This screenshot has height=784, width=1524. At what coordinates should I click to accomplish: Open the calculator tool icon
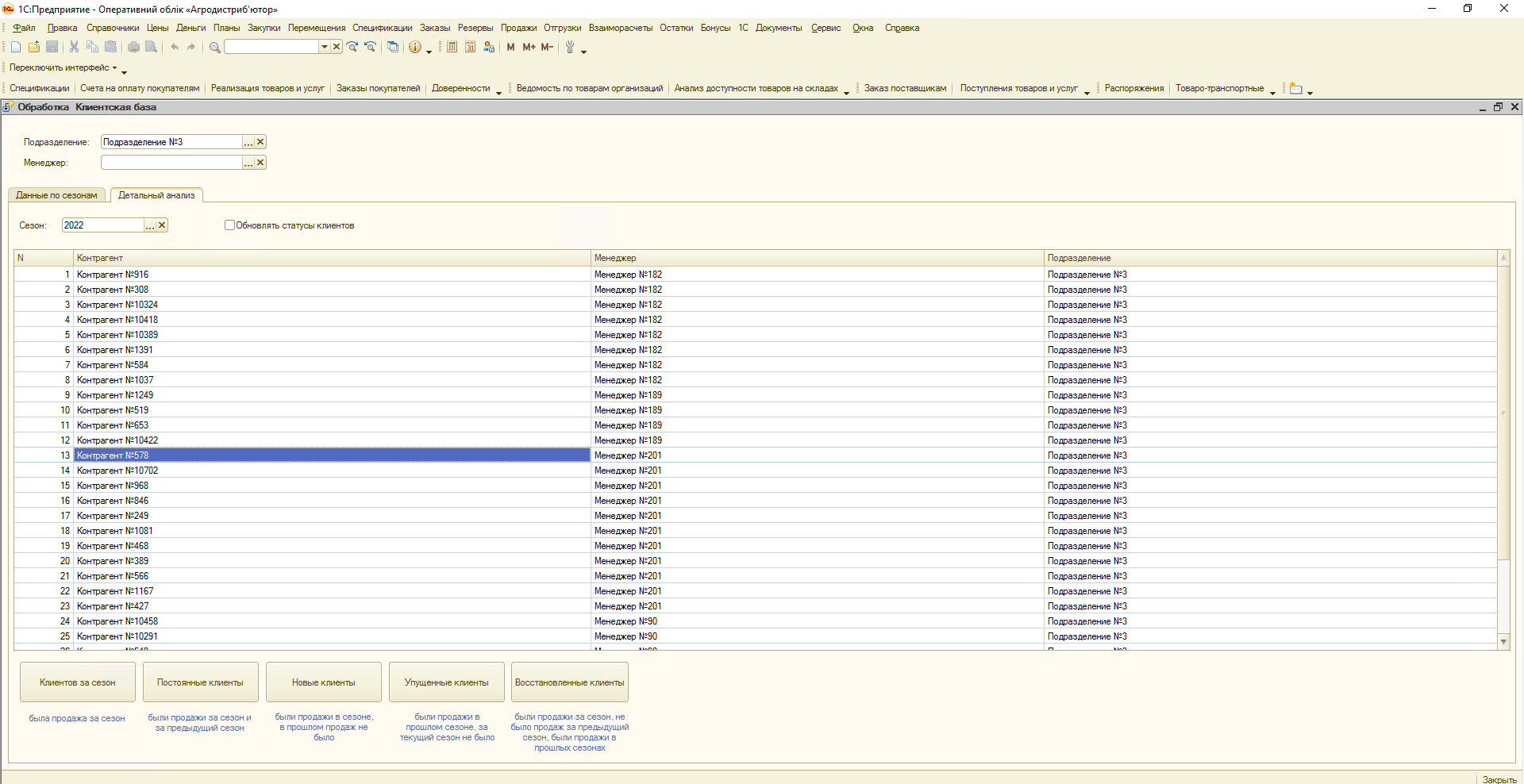click(x=452, y=48)
